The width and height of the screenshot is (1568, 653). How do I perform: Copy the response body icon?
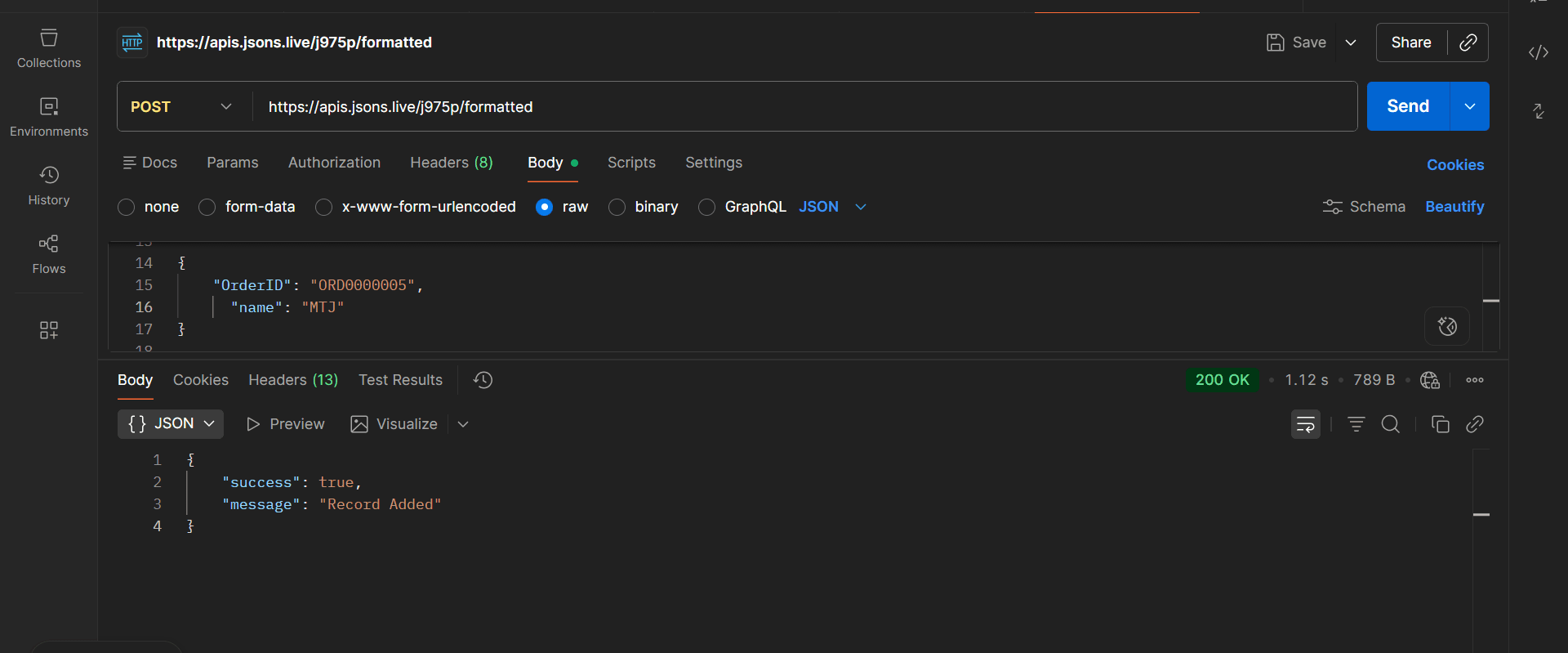coord(1441,424)
